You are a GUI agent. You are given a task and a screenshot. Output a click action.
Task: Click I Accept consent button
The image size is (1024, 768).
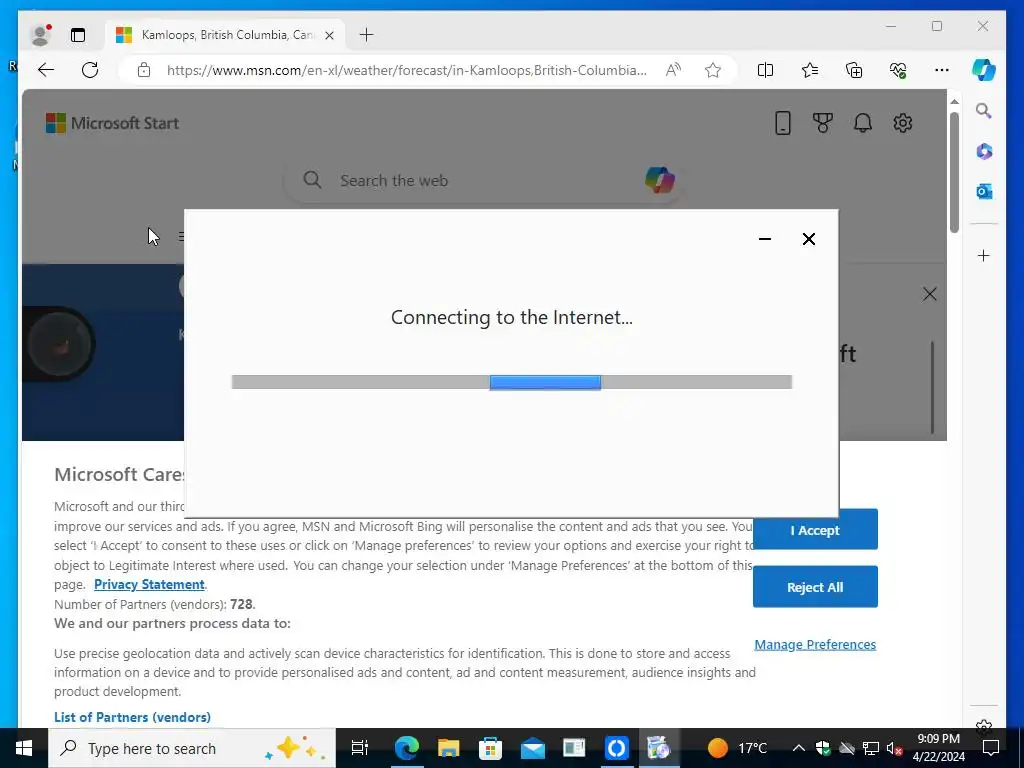coord(815,530)
